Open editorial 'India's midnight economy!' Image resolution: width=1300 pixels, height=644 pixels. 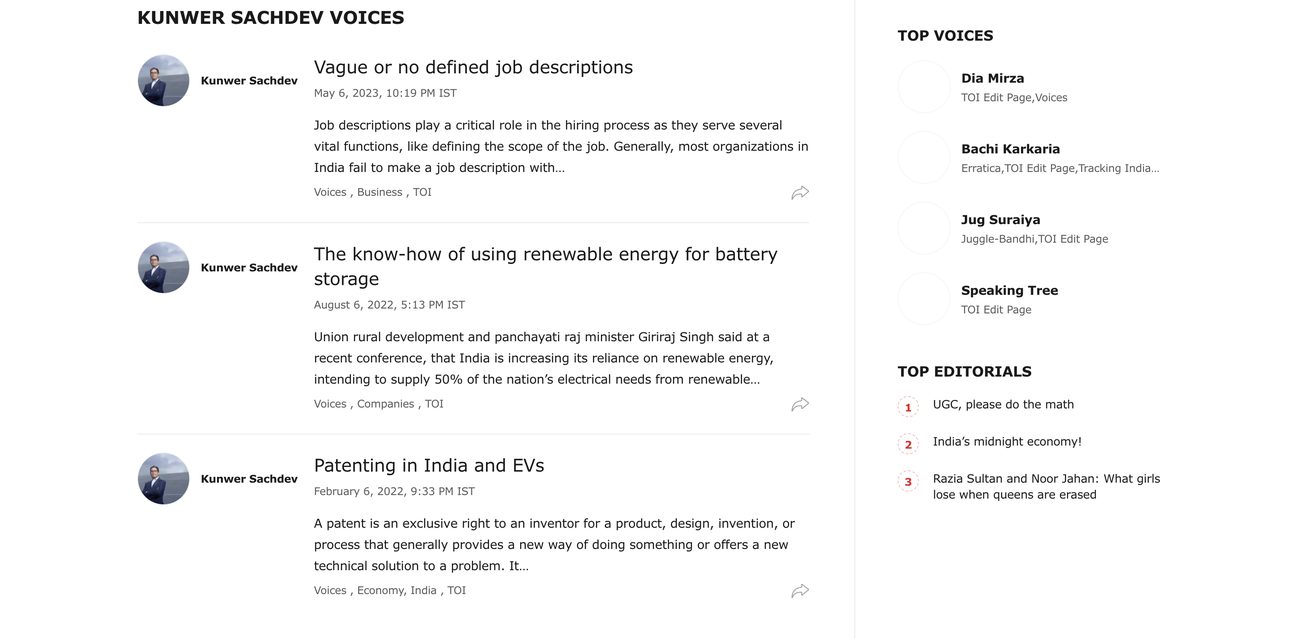1007,442
